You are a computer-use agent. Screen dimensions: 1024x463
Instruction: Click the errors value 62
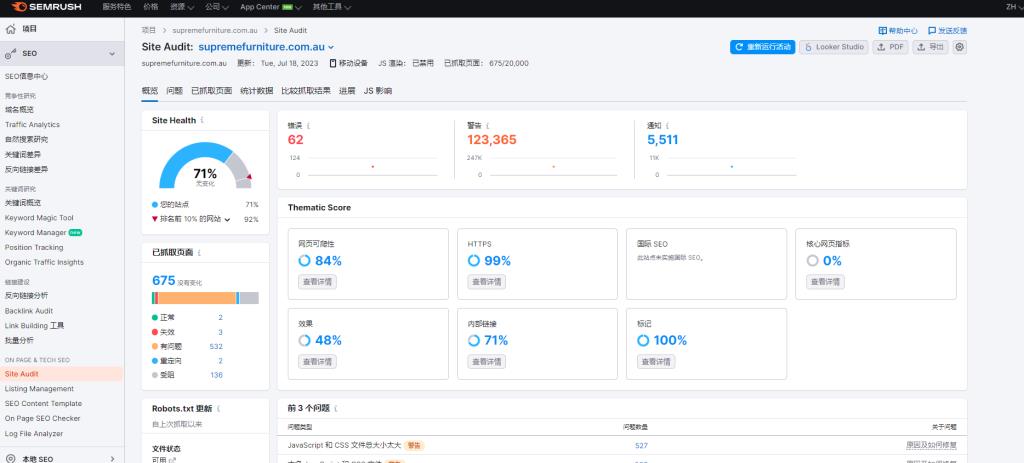[x=295, y=139]
